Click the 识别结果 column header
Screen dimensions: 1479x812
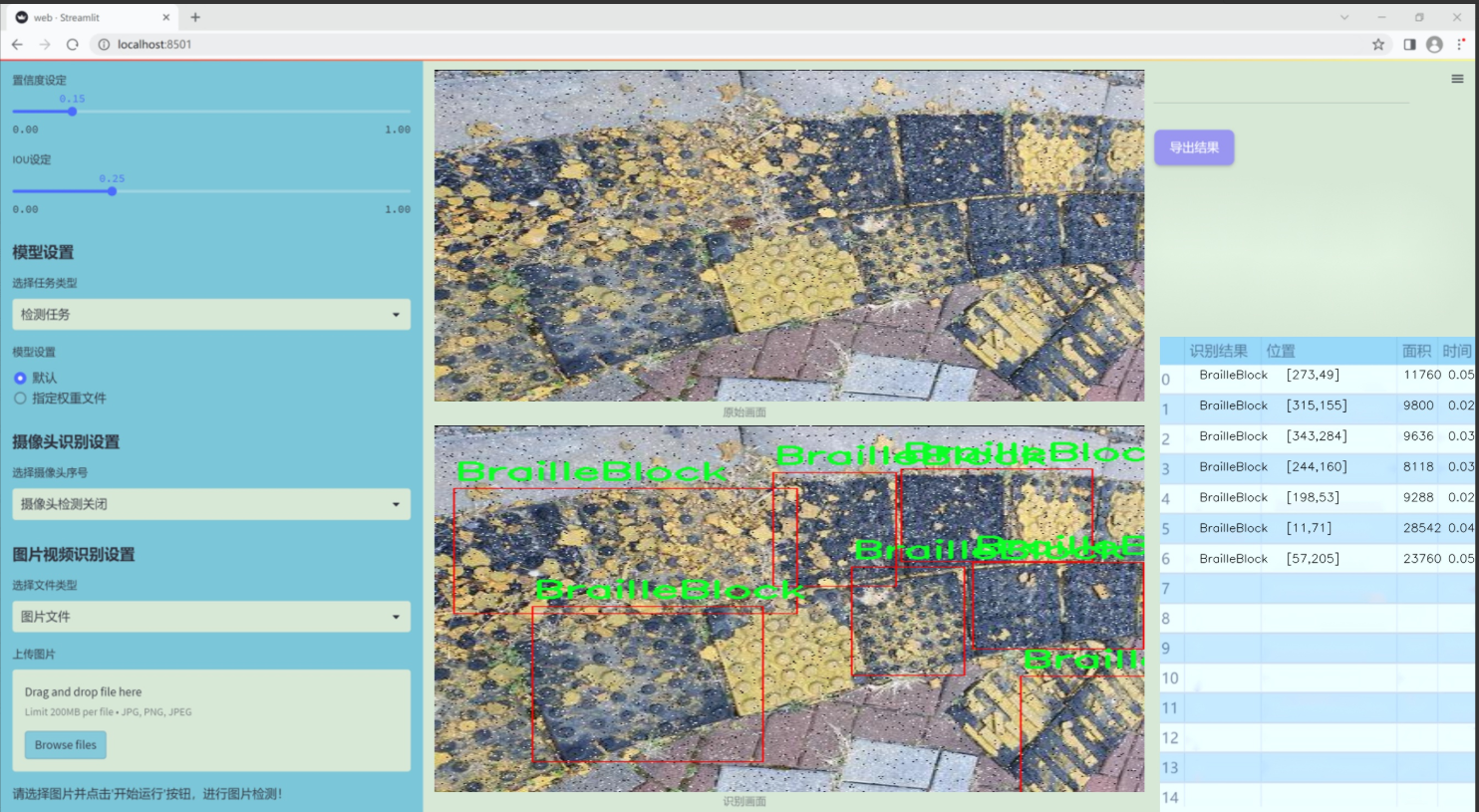1218,351
